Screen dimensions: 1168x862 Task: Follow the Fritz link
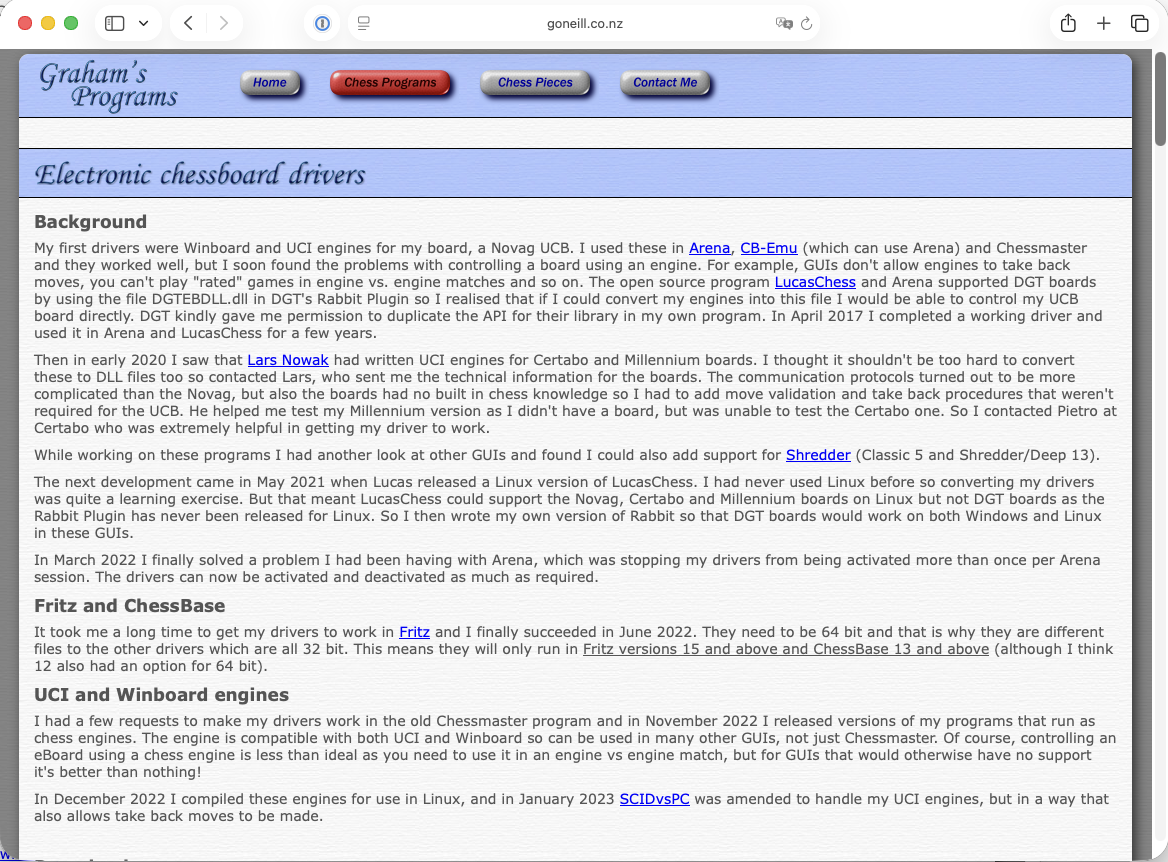click(414, 633)
